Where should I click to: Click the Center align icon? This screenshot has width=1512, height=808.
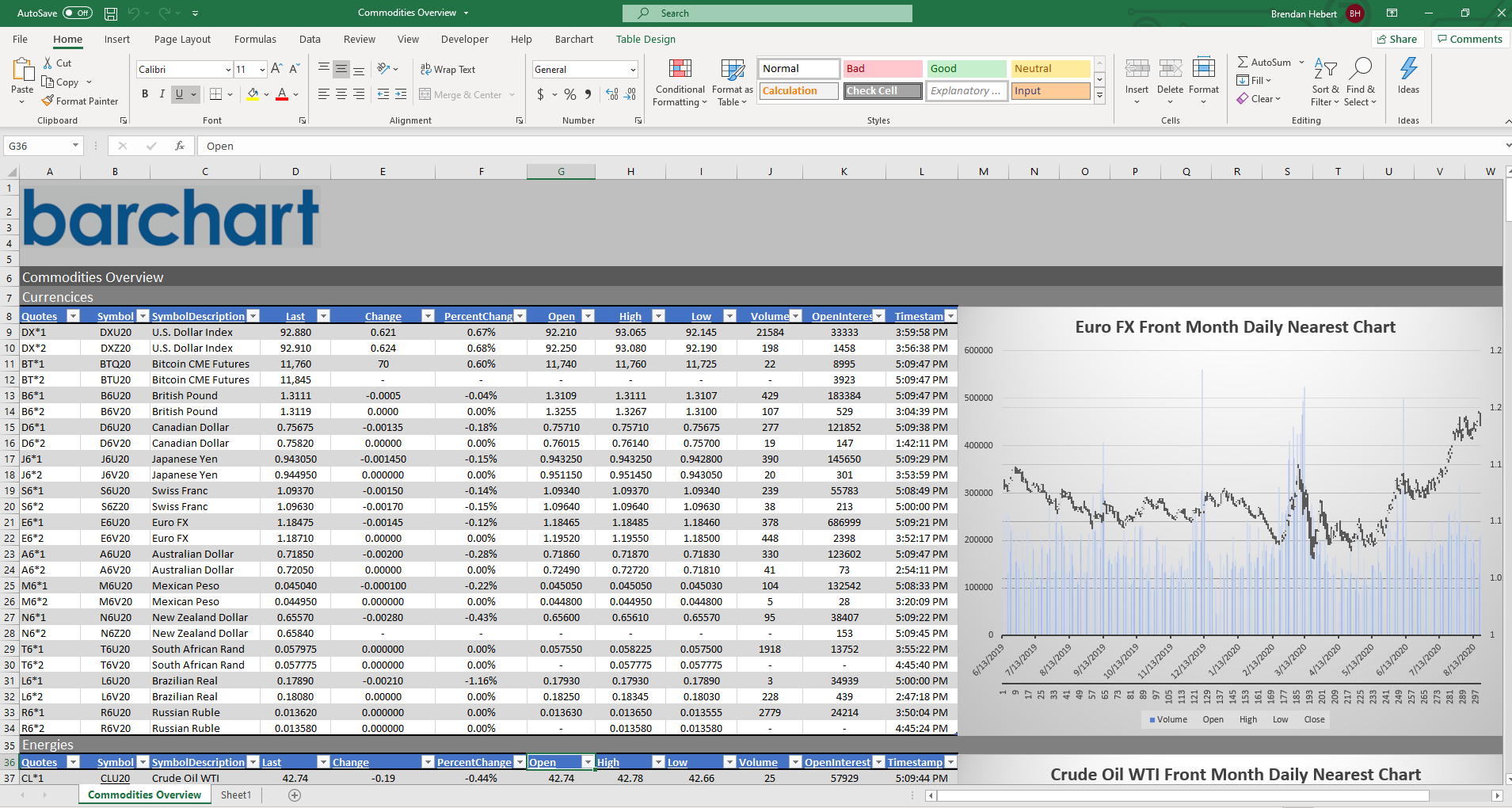[341, 94]
